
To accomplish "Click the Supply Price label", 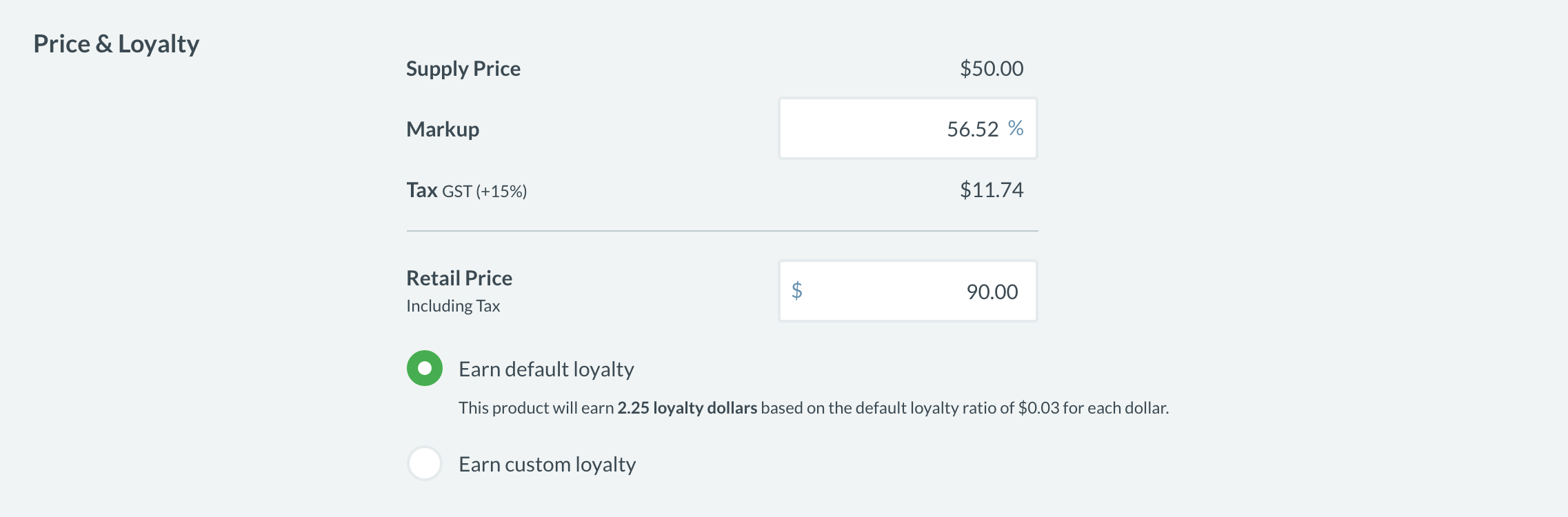I will [463, 69].
